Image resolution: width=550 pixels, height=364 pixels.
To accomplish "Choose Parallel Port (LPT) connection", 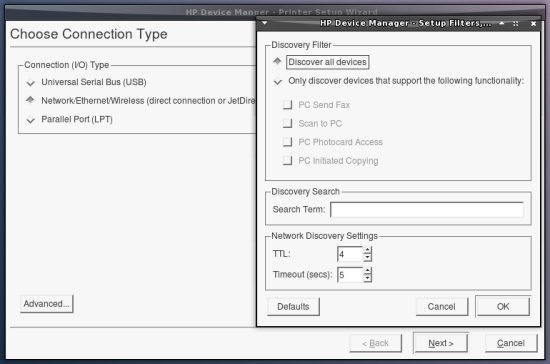I will coord(69,120).
